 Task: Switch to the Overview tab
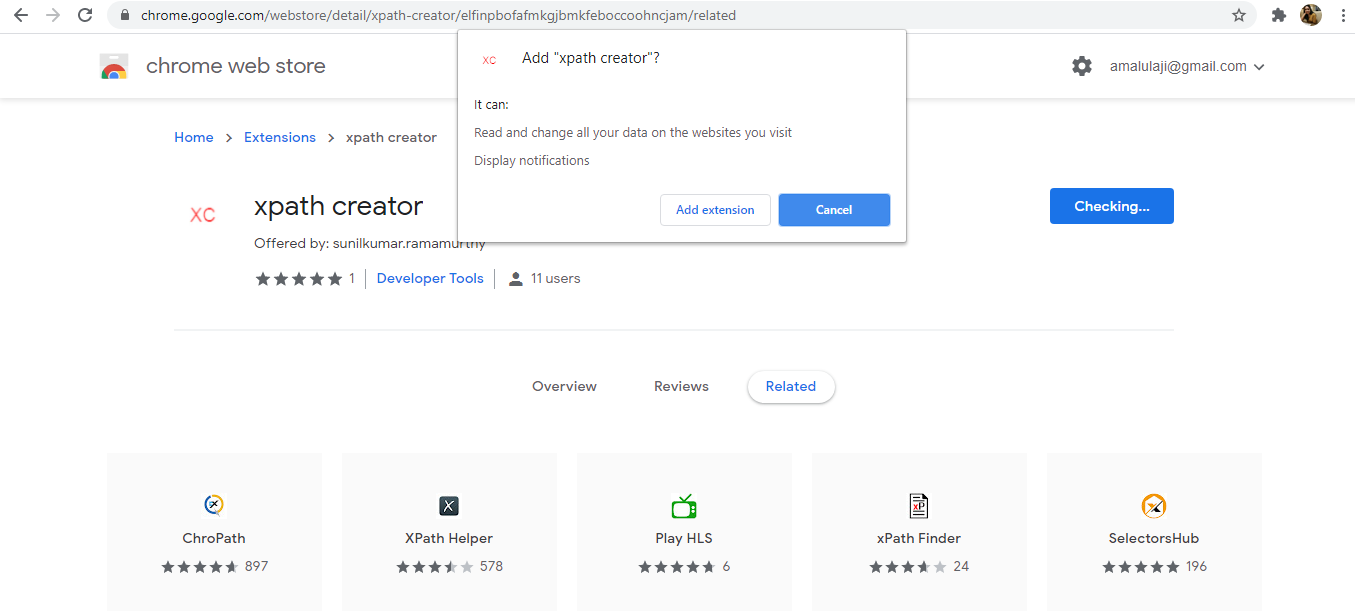click(564, 386)
